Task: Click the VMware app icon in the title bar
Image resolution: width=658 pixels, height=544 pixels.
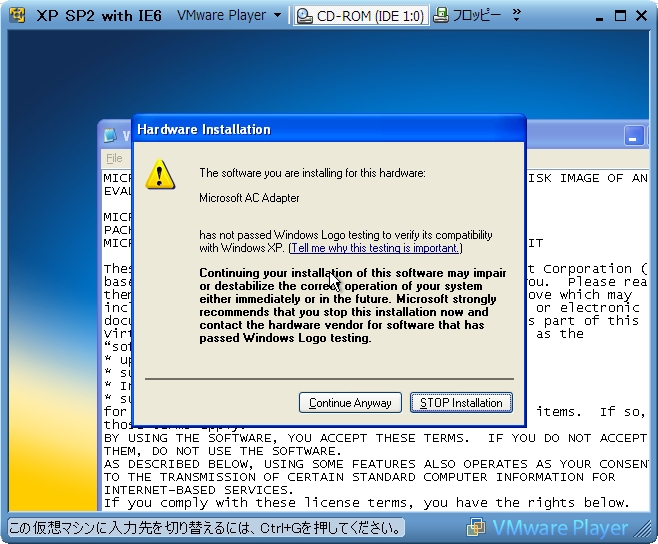Action: click(x=17, y=15)
